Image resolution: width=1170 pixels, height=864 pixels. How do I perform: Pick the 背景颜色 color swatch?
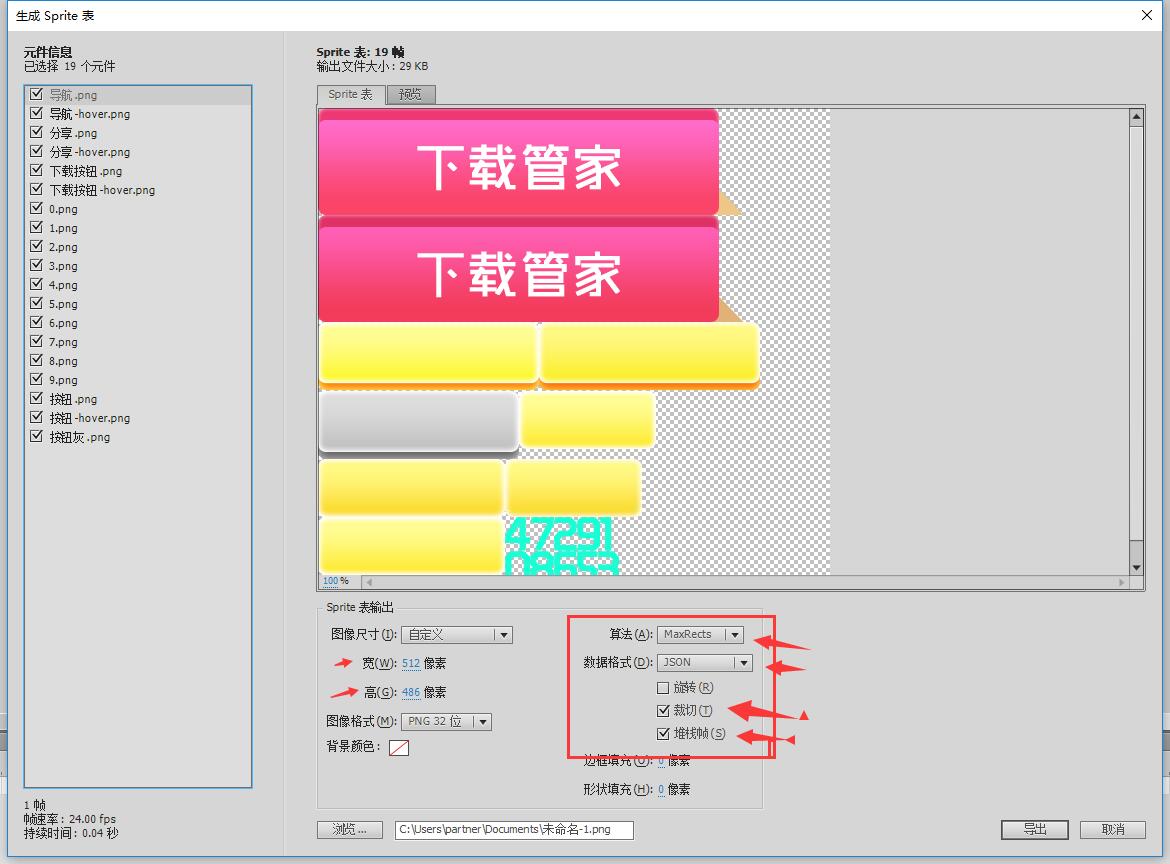(x=399, y=748)
